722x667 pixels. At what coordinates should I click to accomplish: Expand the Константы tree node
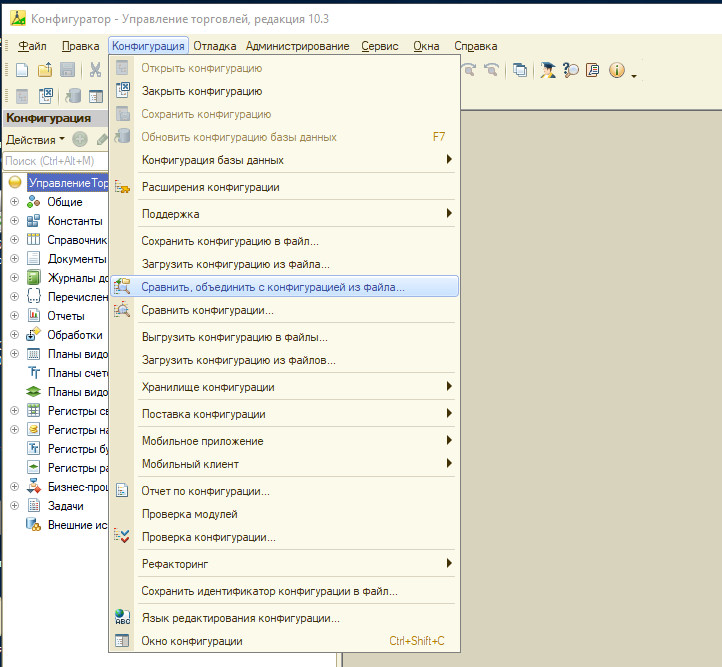(x=14, y=221)
